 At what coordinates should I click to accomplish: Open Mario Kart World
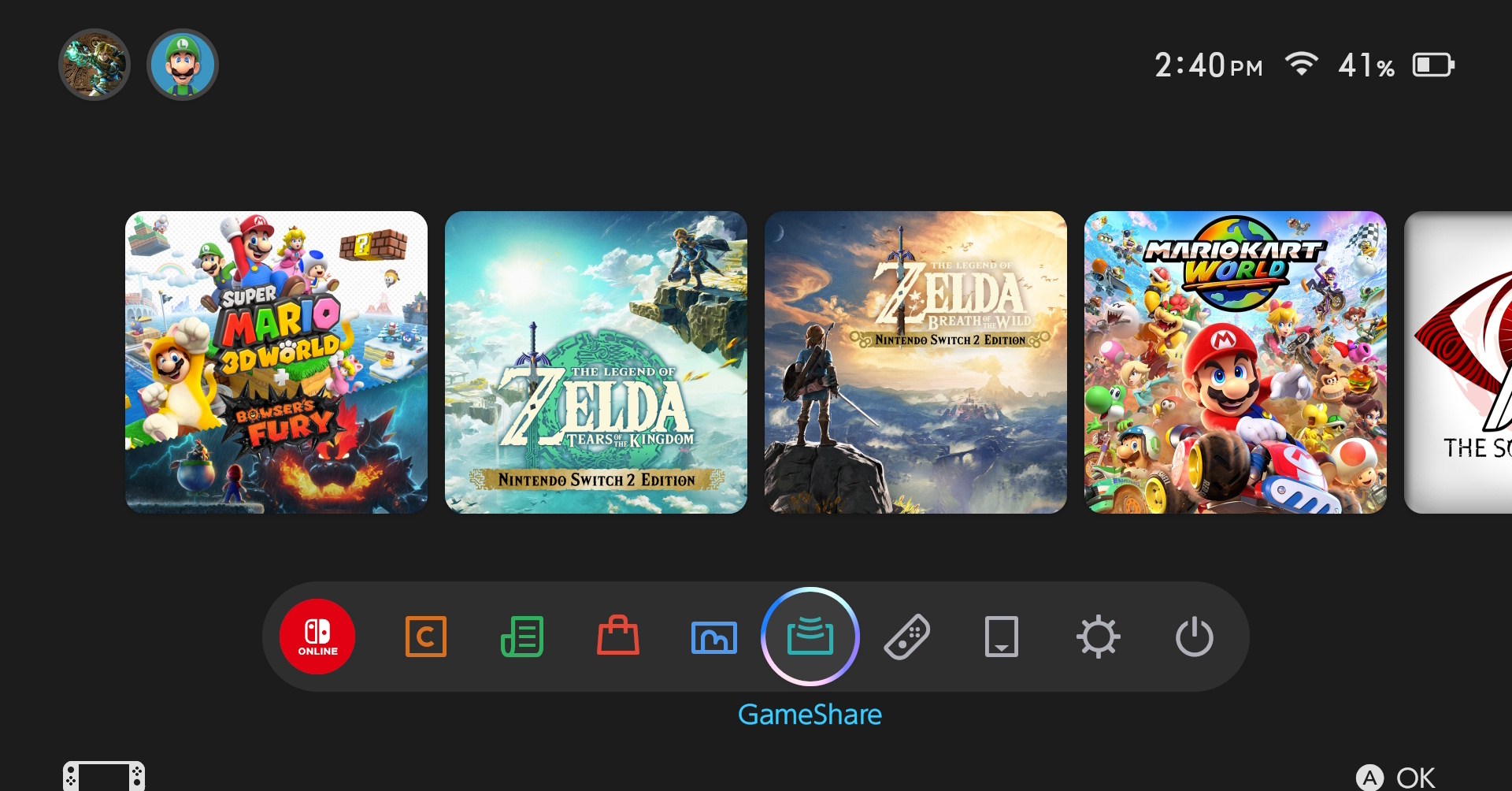coord(1235,362)
